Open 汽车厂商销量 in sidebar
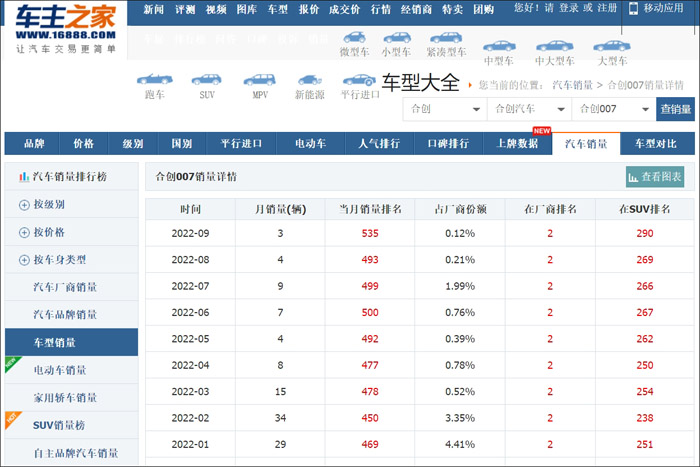The width and height of the screenshot is (700, 467). pyautogui.click(x=65, y=287)
